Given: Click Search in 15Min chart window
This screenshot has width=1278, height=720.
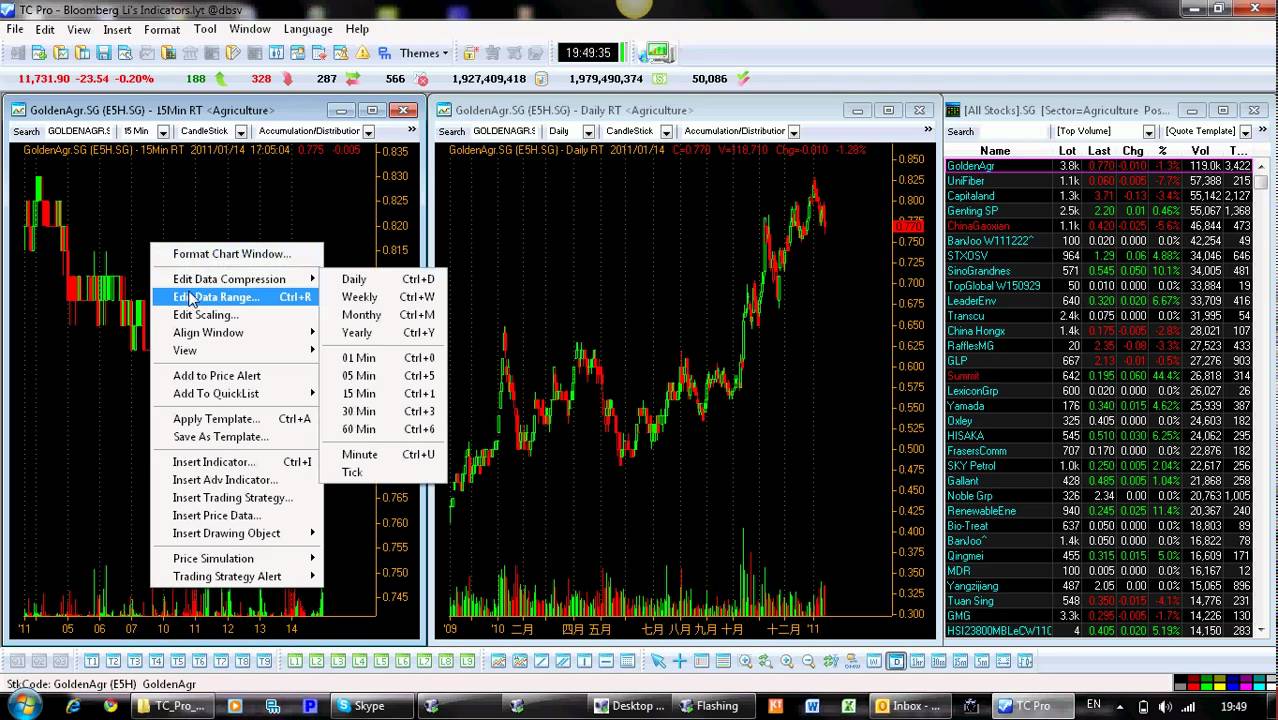Looking at the screenshot, I should point(26,132).
